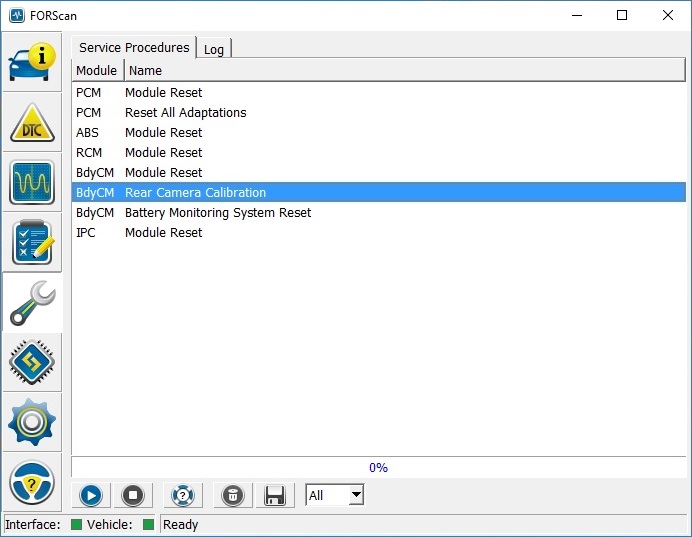The image size is (692, 537).
Task: Click the Vehicle green status indicator
Action: pos(148,524)
